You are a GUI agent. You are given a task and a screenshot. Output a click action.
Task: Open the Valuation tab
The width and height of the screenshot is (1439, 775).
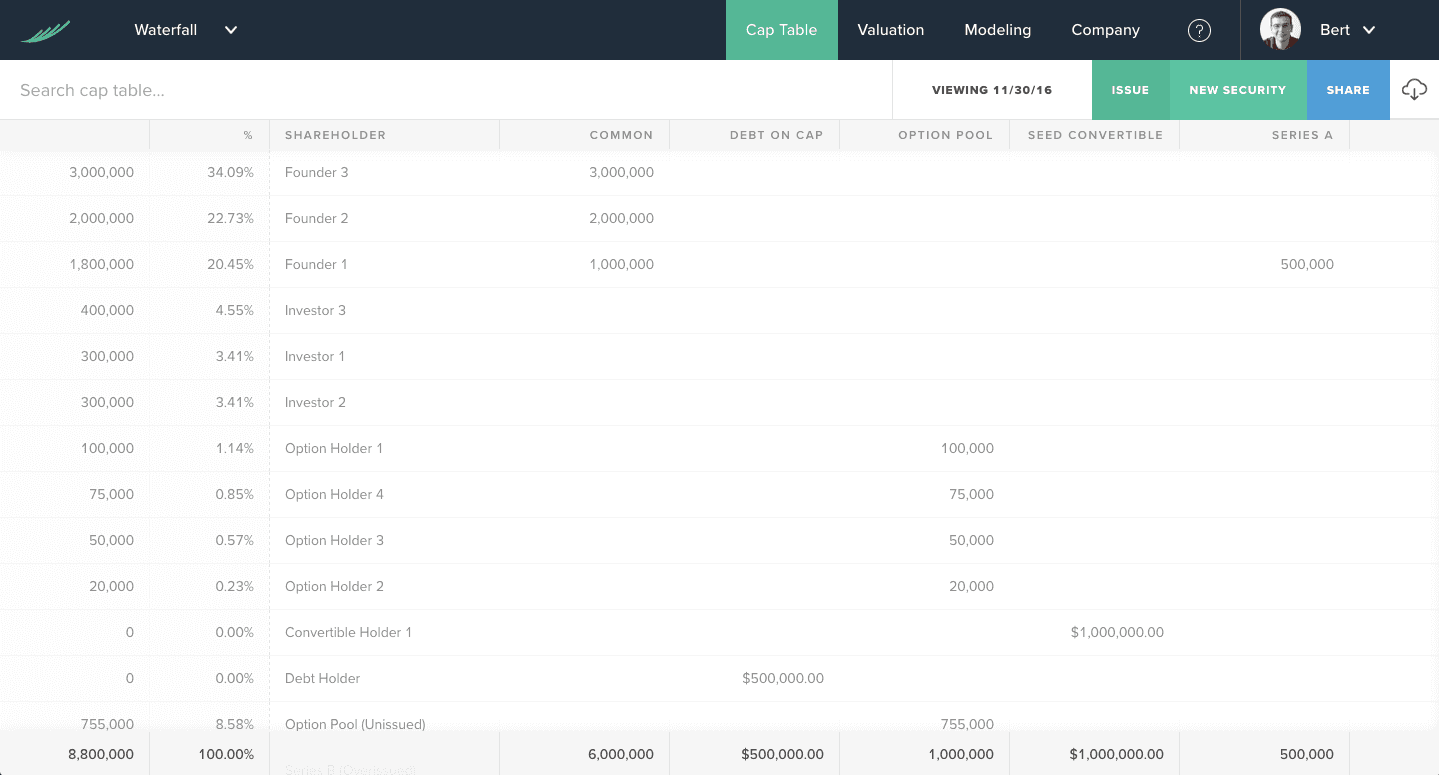click(890, 30)
